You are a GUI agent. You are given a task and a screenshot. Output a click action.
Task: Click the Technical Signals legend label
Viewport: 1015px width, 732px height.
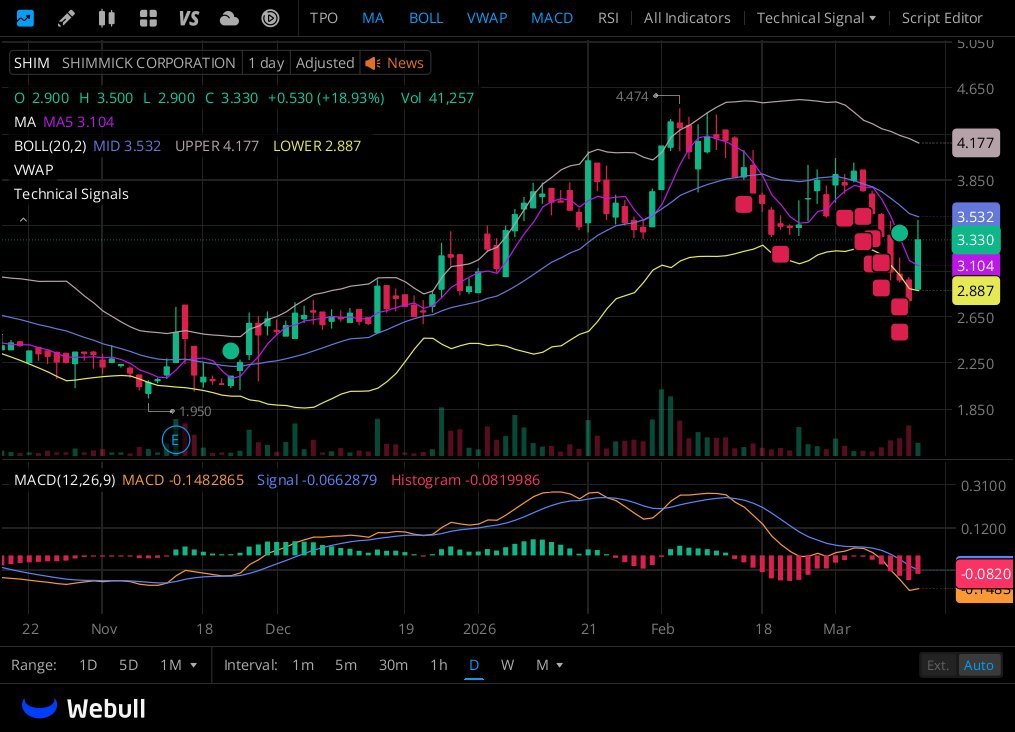[71, 194]
